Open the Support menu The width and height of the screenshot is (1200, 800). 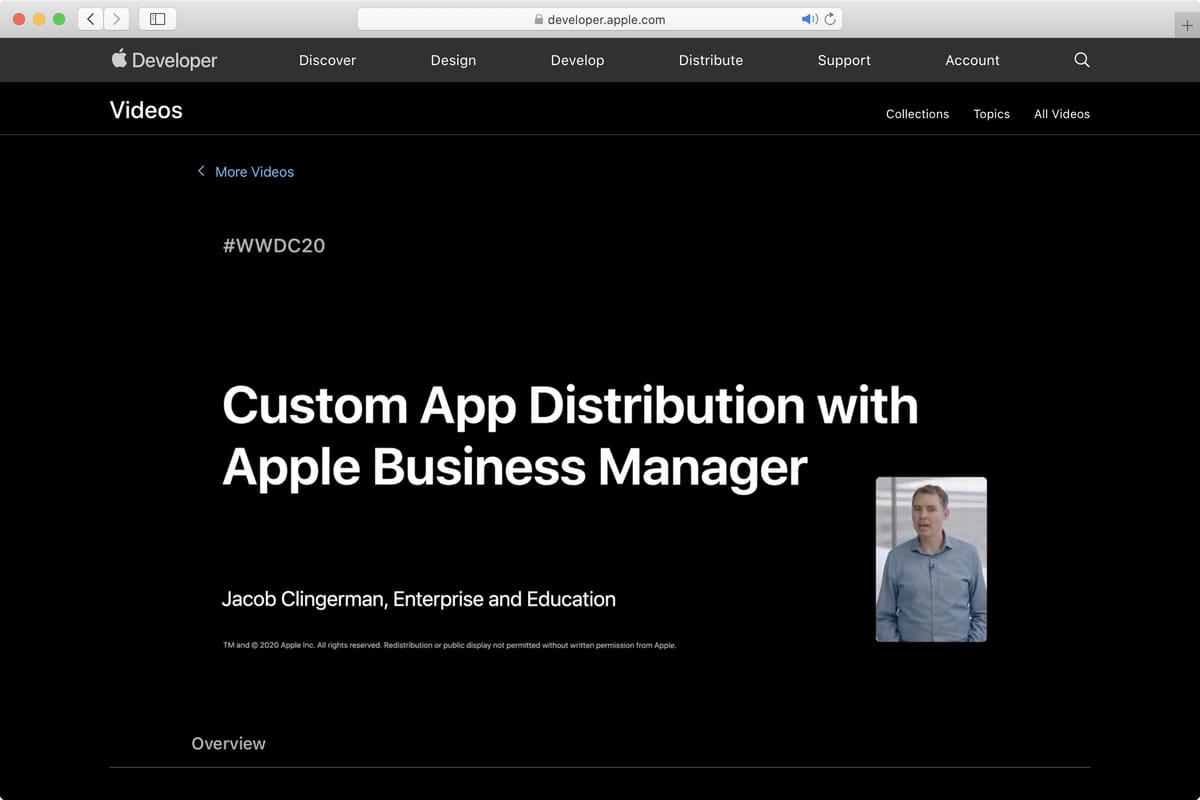click(x=844, y=60)
